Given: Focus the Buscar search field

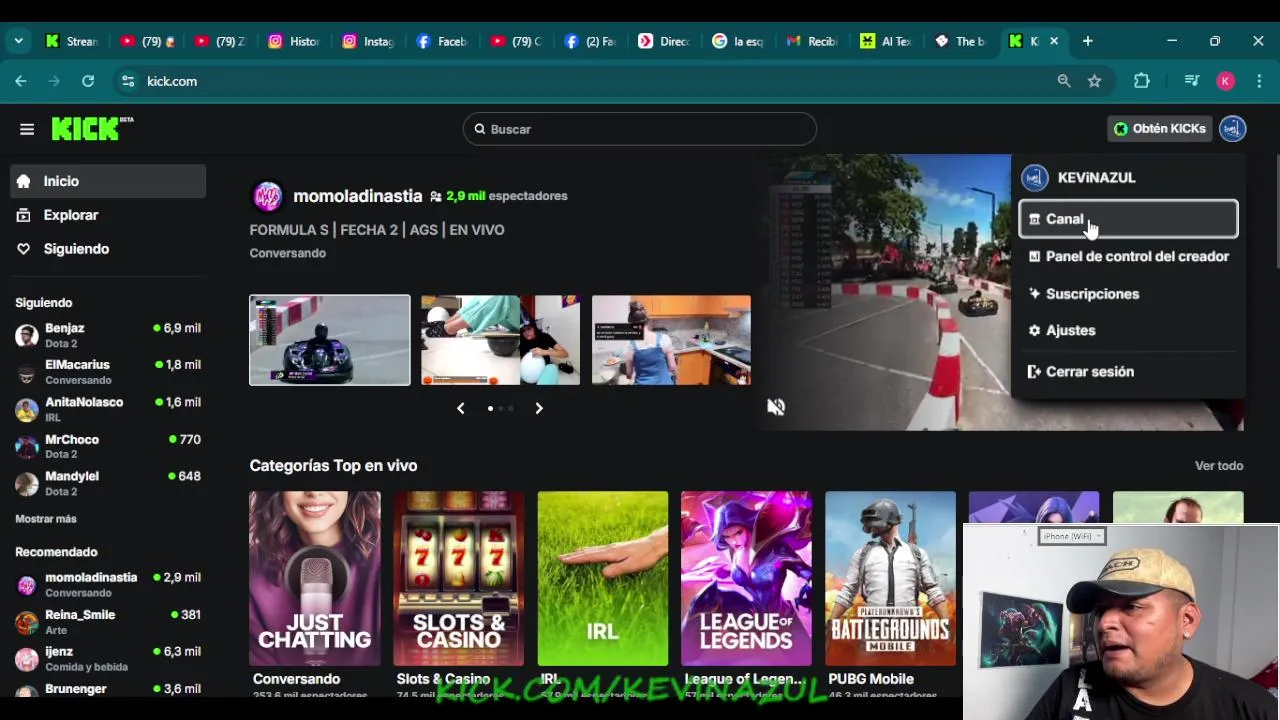Looking at the screenshot, I should (x=640, y=129).
